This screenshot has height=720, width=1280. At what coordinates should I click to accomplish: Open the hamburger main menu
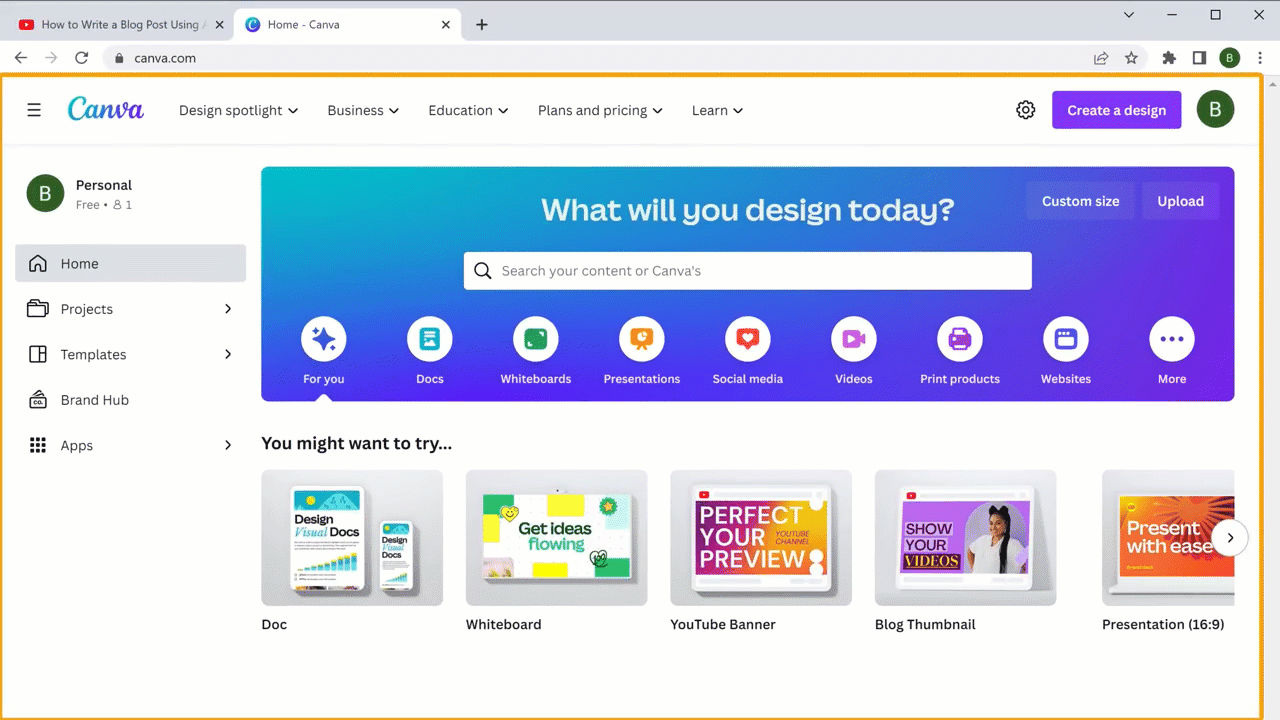click(34, 110)
